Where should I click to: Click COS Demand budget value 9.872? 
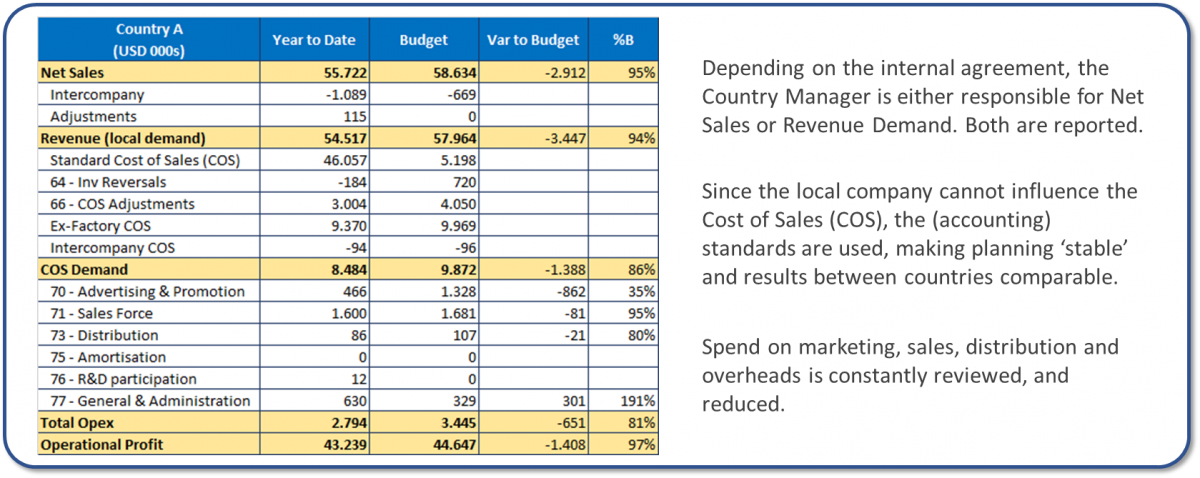pyautogui.click(x=457, y=270)
